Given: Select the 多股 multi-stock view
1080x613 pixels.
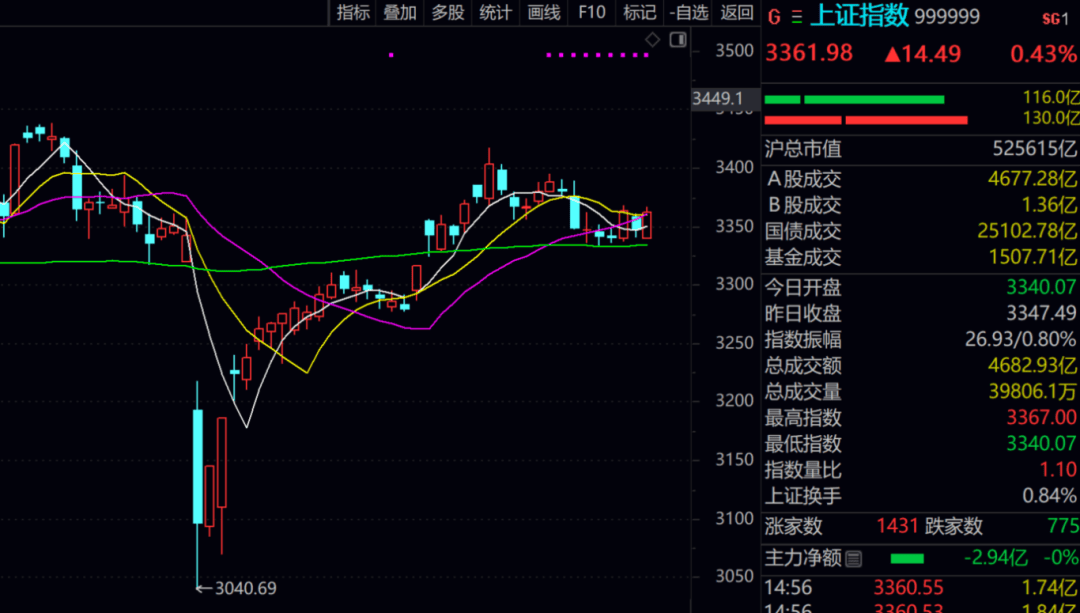Looking at the screenshot, I should 448,12.
